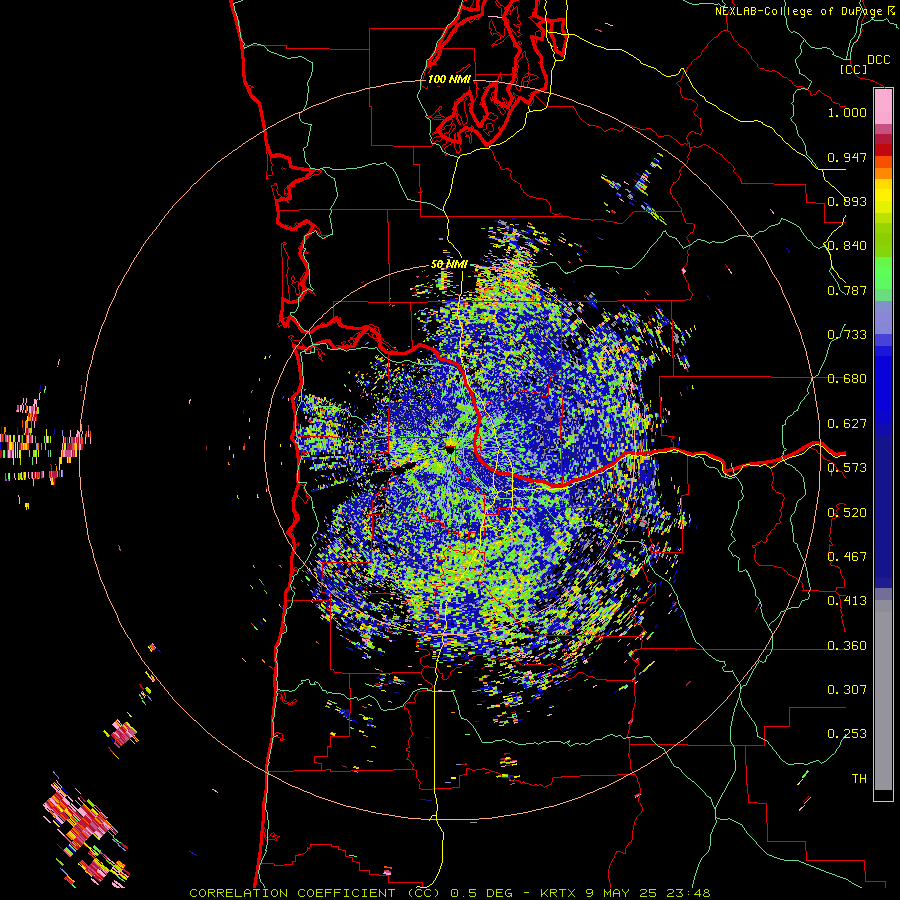Click the CORRELATION COEFFICIENT (CC) caption text
900x900 pixels.
(315, 893)
